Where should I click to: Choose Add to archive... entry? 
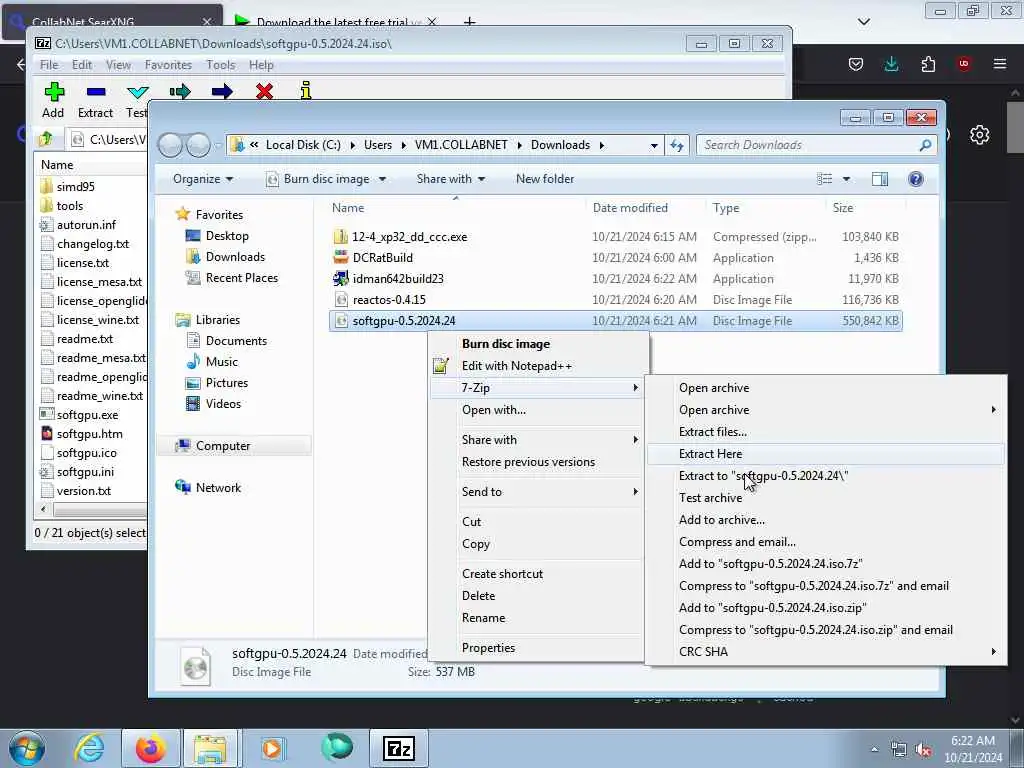tap(825, 520)
